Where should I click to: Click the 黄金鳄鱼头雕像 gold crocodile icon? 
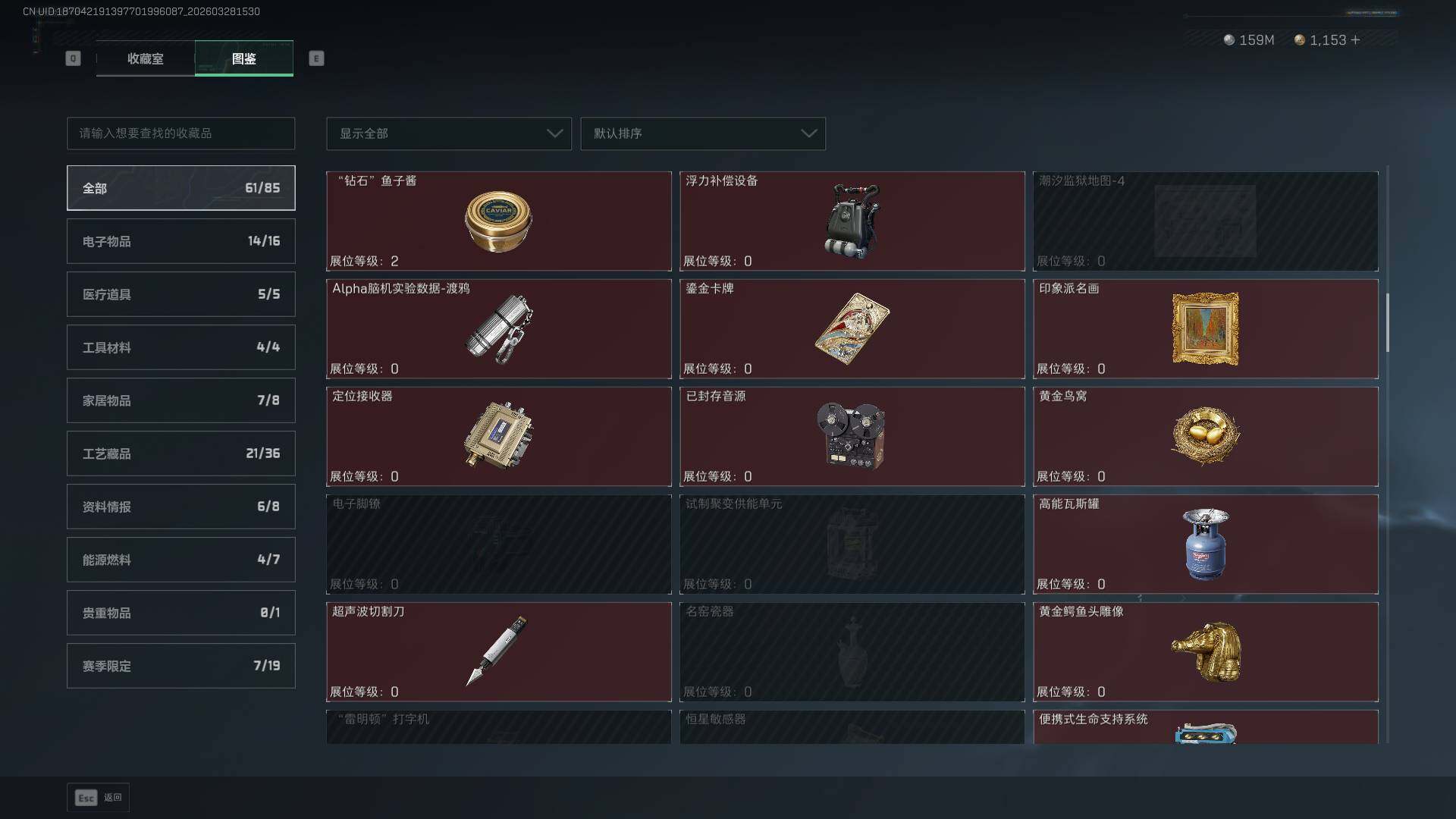pos(1206,651)
